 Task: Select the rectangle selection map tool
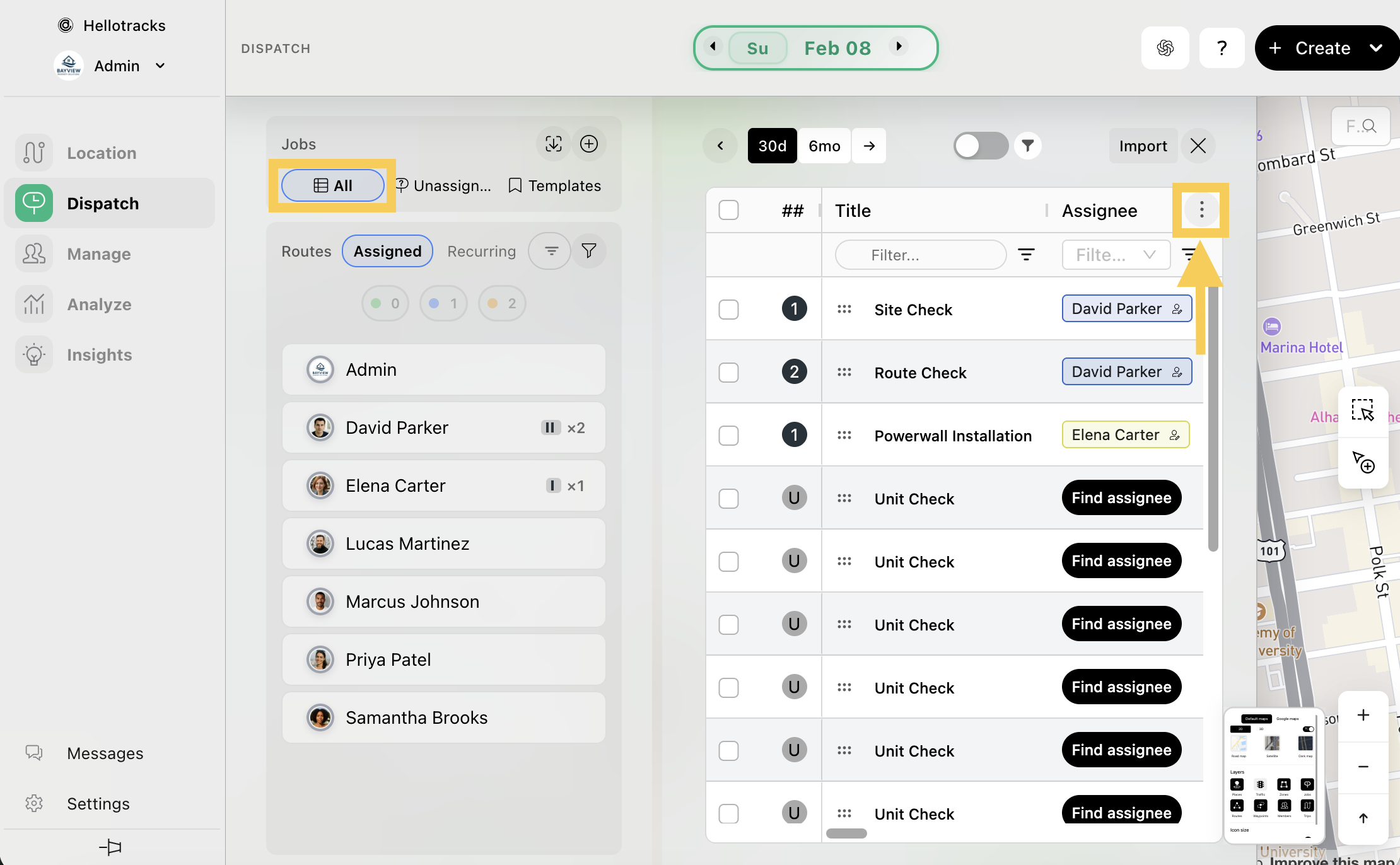tap(1362, 410)
